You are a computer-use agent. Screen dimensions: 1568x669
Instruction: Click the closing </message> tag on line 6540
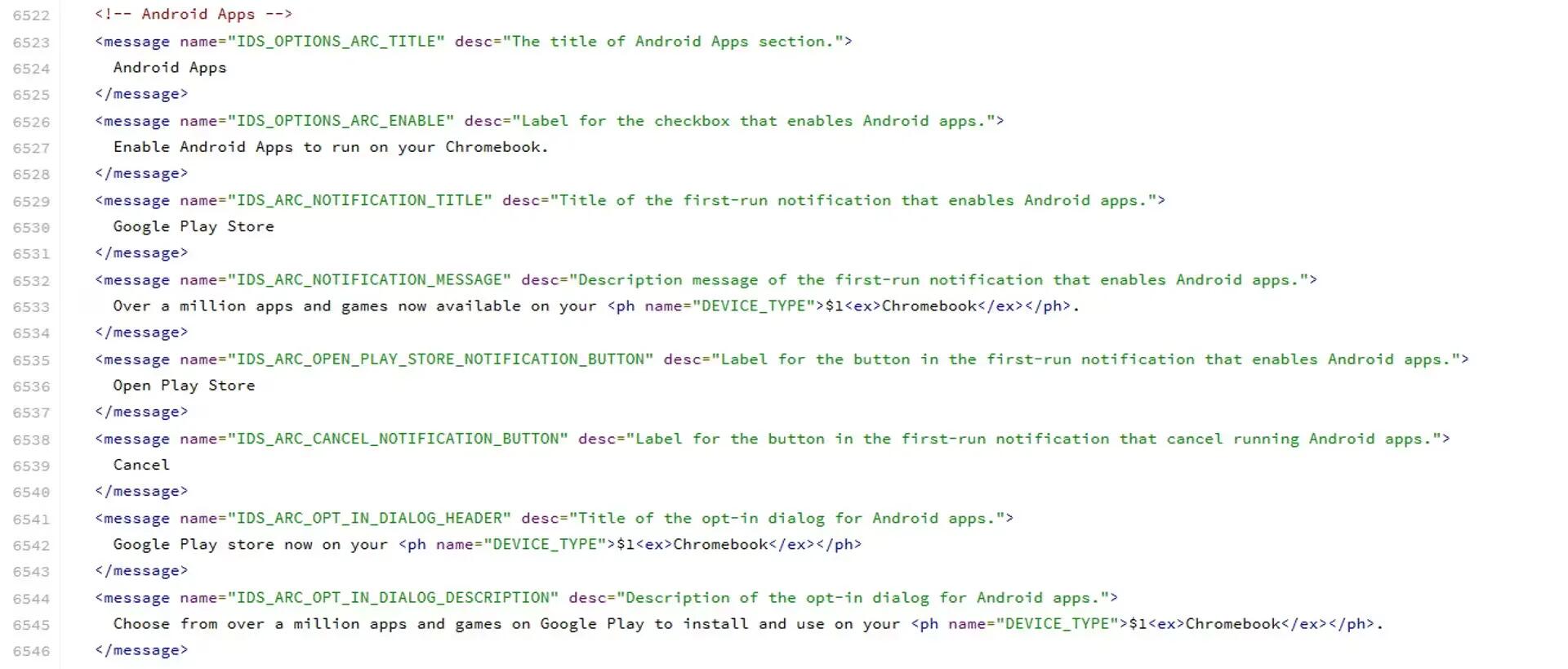pos(141,491)
